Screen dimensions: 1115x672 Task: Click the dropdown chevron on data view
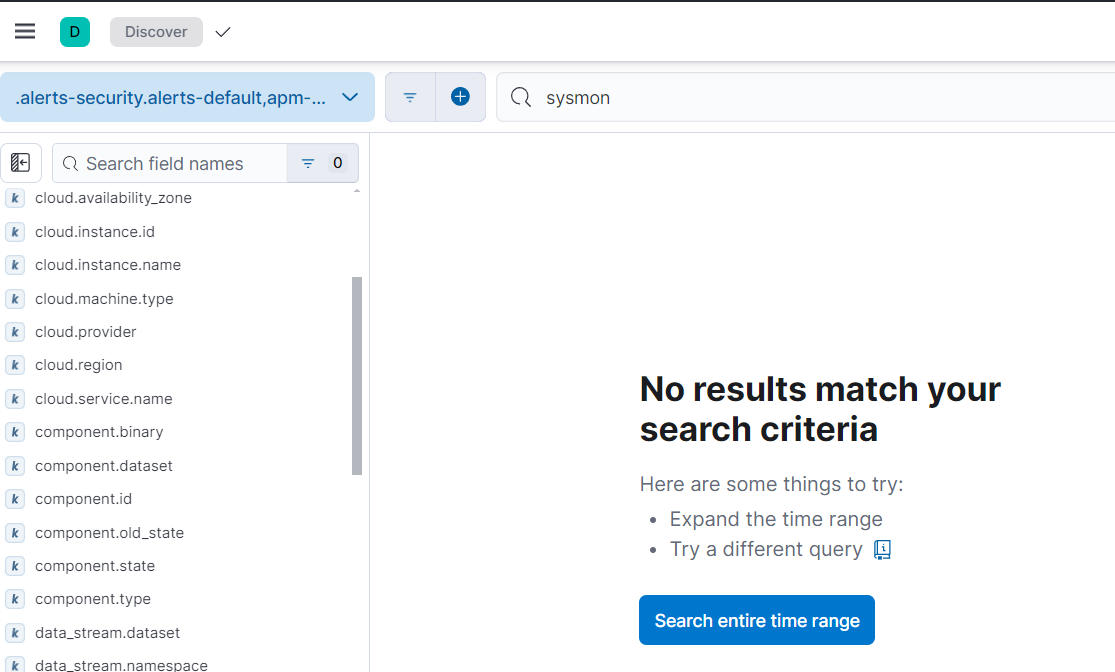pyautogui.click(x=350, y=97)
